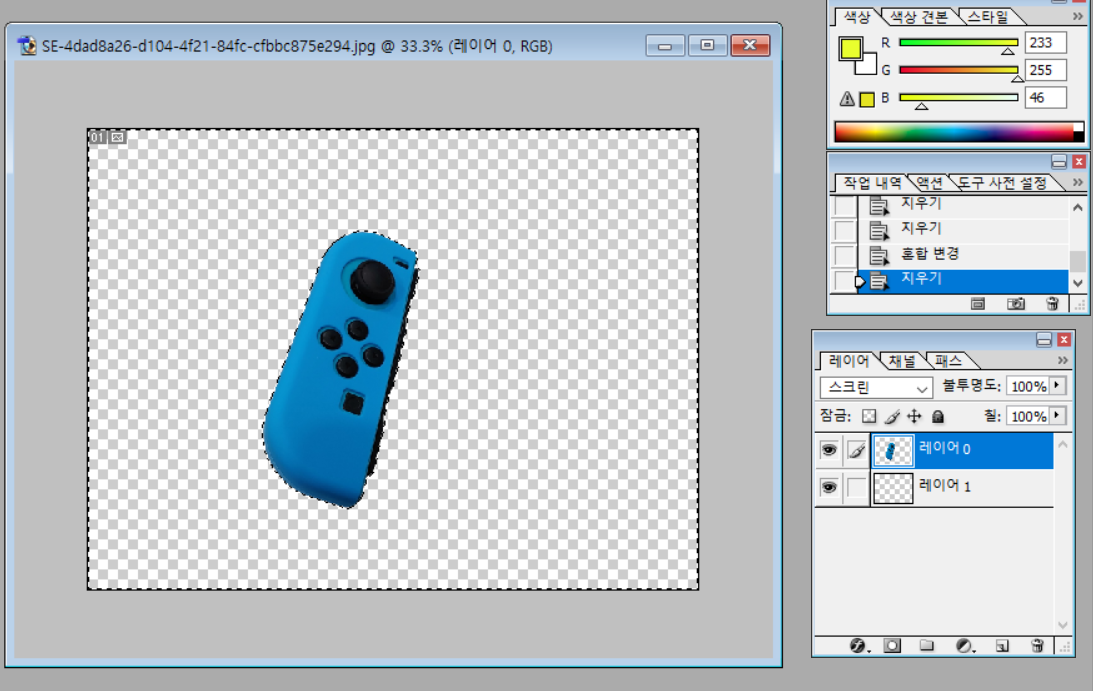Select the 레이어 tab
This screenshot has width=1093, height=691.
coord(848,360)
